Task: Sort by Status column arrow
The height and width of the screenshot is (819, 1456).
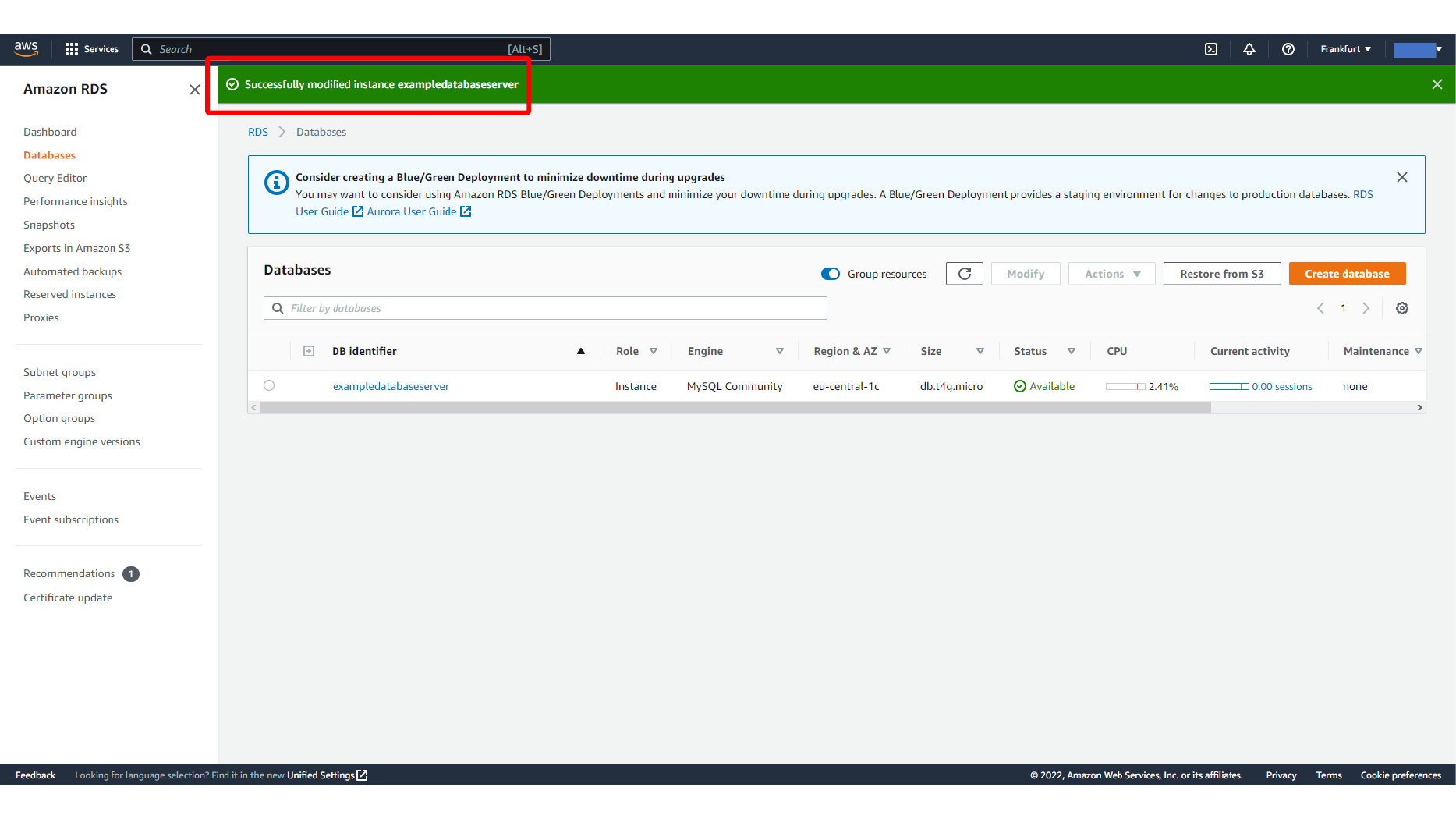Action: [x=1072, y=351]
